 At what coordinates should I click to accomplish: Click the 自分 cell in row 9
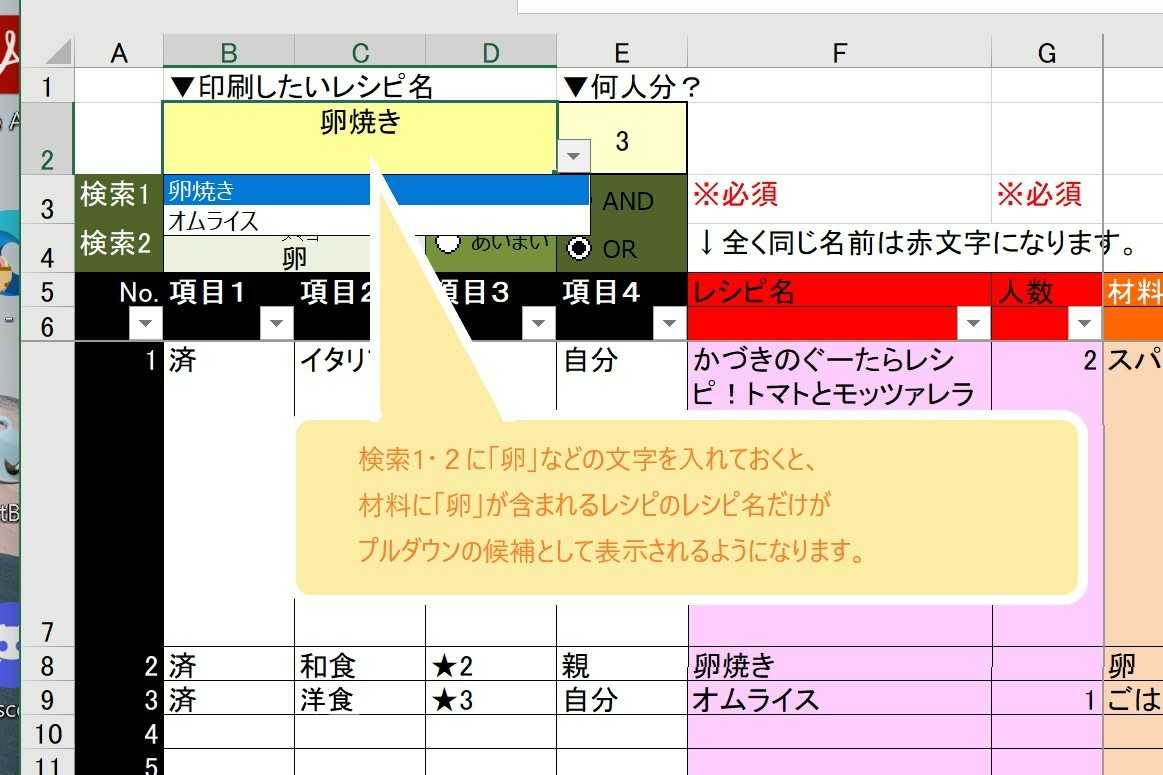click(622, 699)
